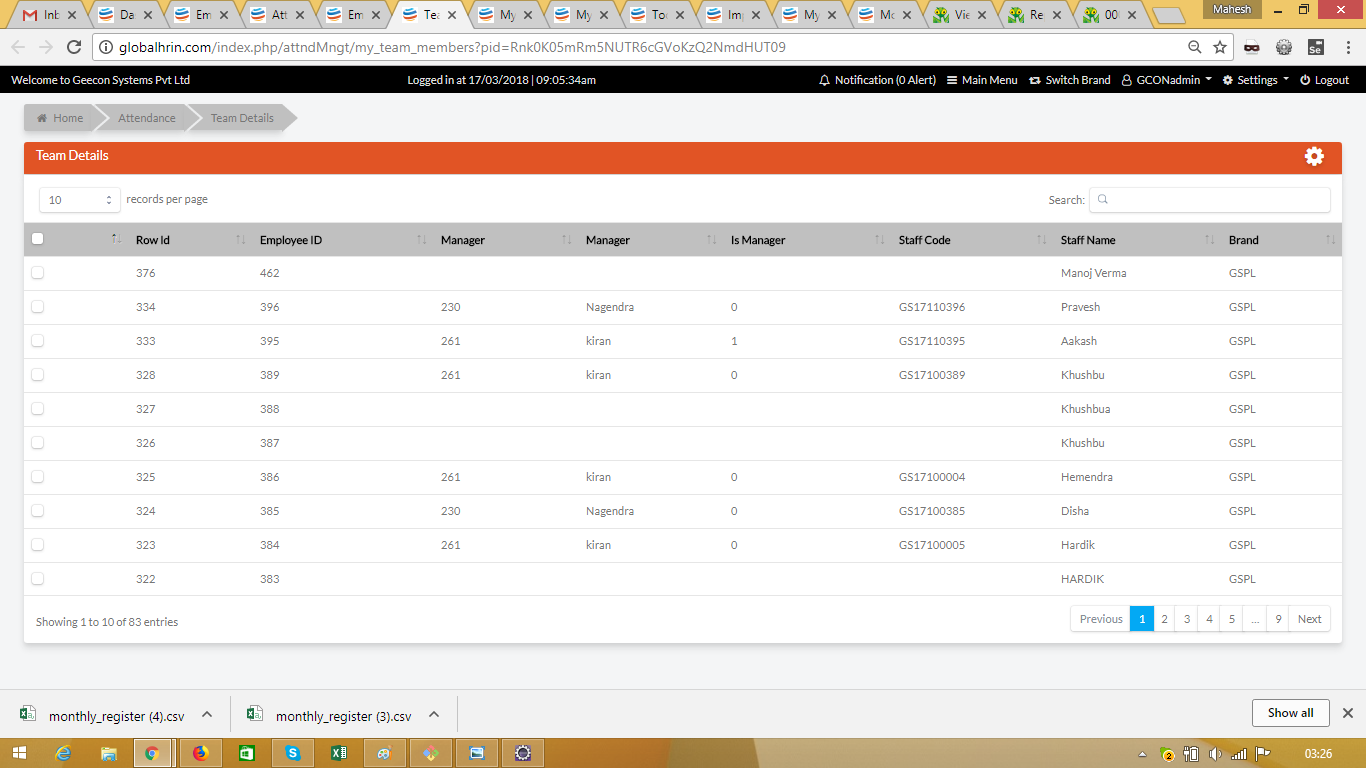Image resolution: width=1366 pixels, height=768 pixels.
Task: Sort by Staff Name column arrows
Action: point(1208,240)
